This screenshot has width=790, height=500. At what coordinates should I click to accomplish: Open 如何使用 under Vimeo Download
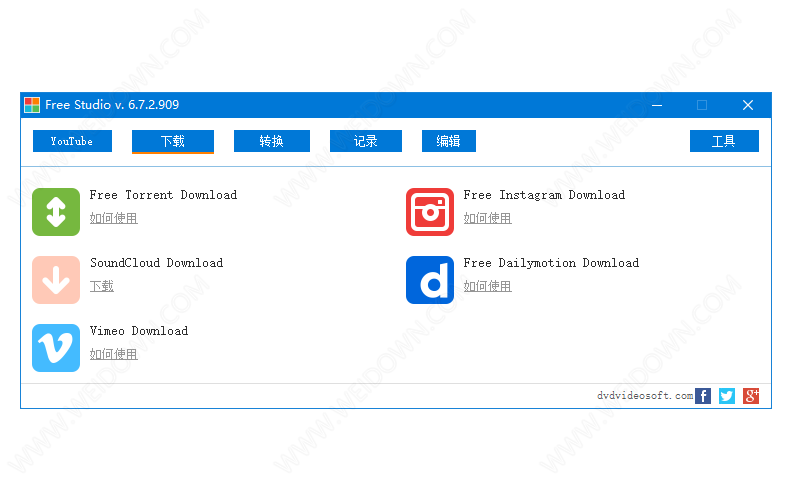114,354
